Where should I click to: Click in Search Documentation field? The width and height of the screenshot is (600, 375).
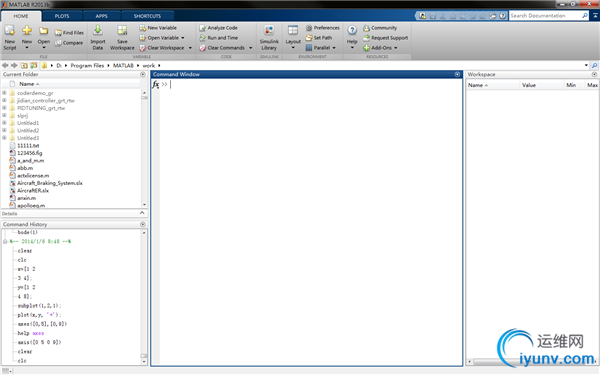click(x=546, y=16)
